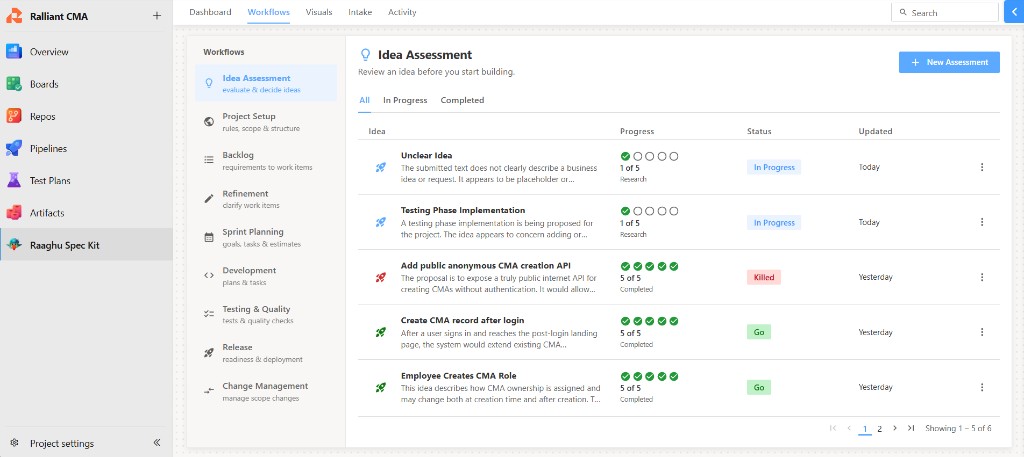This screenshot has width=1024, height=457.
Task: Click the plus icon beside Ralliant CMA
Action: (x=157, y=16)
